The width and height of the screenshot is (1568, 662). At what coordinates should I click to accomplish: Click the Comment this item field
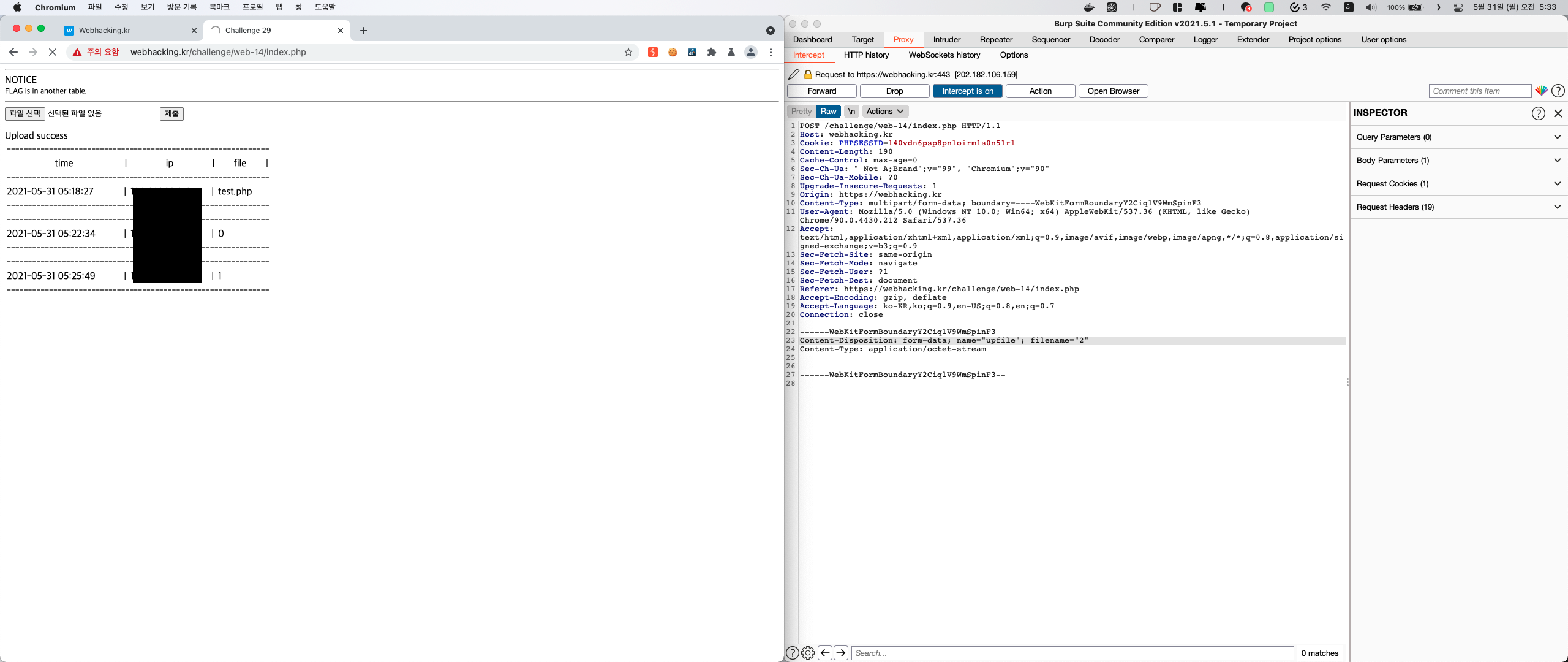click(1479, 91)
